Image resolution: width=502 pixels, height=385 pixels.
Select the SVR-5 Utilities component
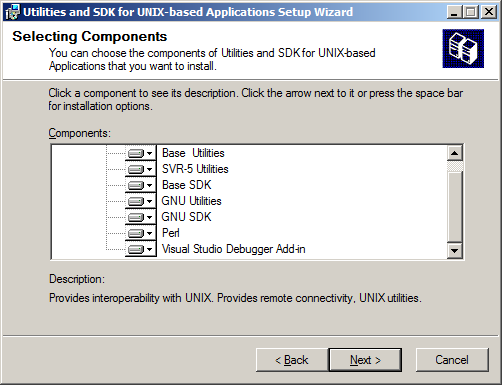pyautogui.click(x=195, y=169)
